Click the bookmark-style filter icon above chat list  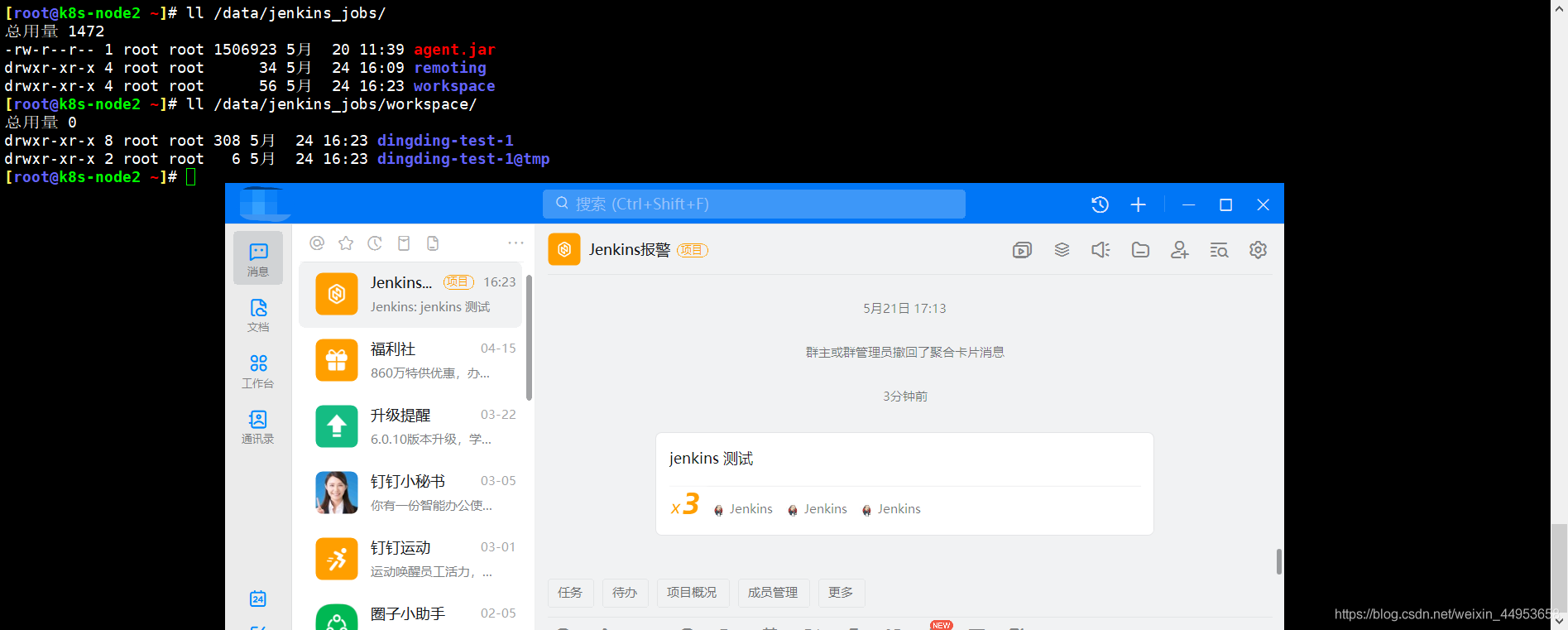point(404,243)
